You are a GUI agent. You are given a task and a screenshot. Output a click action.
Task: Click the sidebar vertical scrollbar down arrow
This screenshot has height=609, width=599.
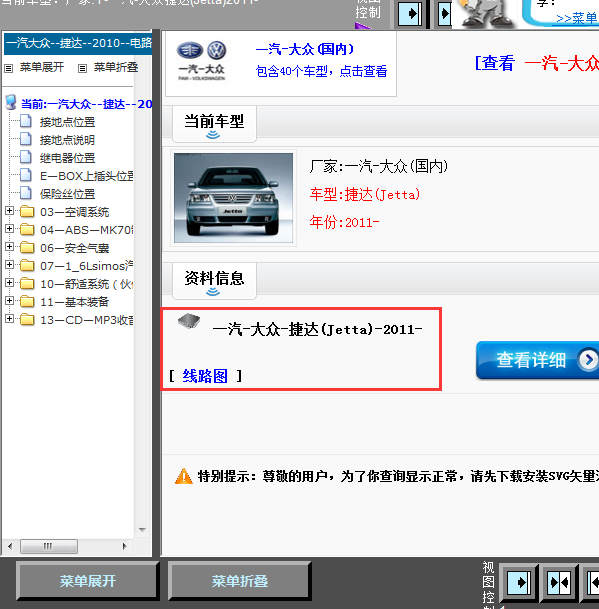143,529
